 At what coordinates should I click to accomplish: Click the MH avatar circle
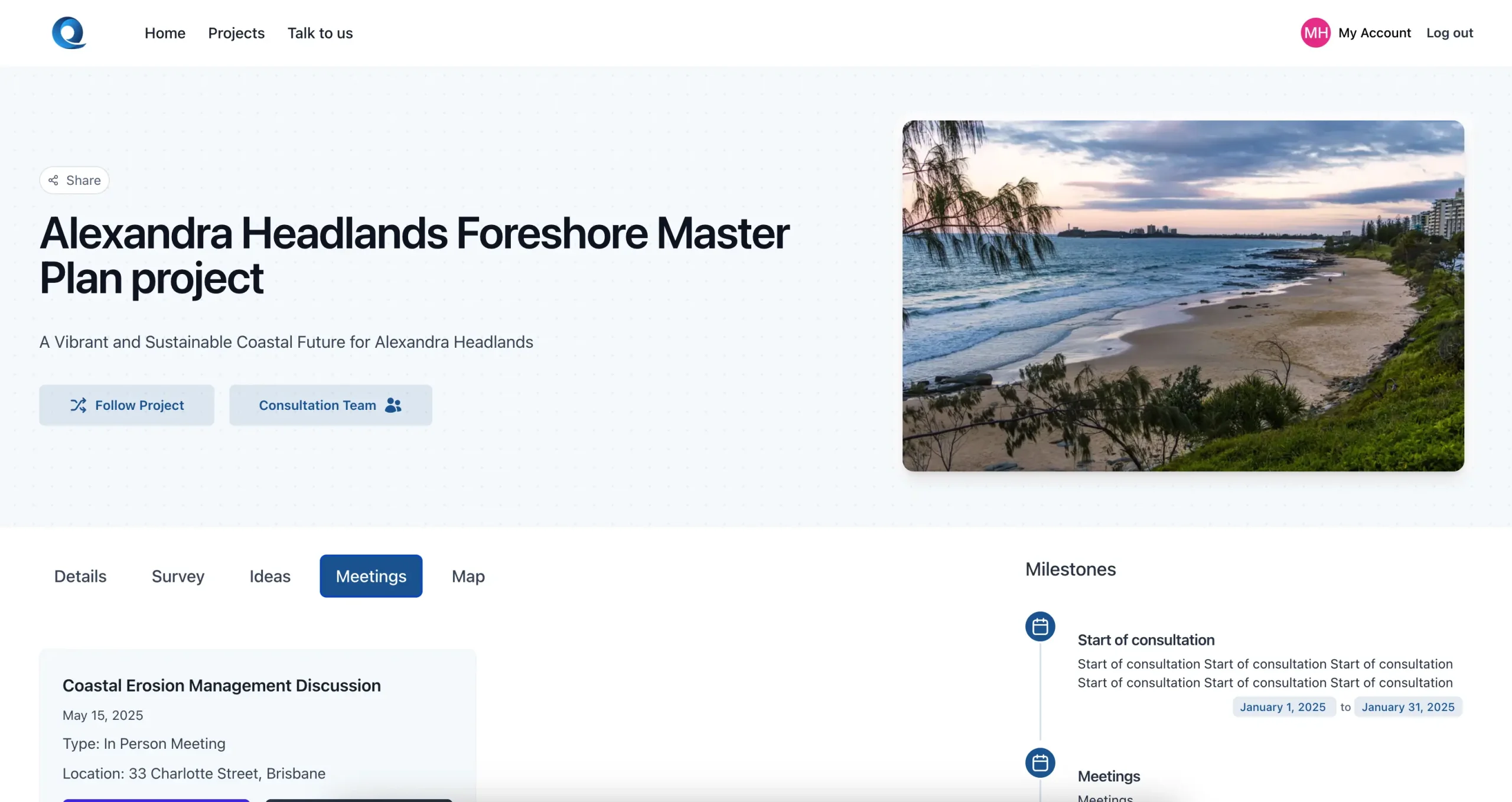1315,33
